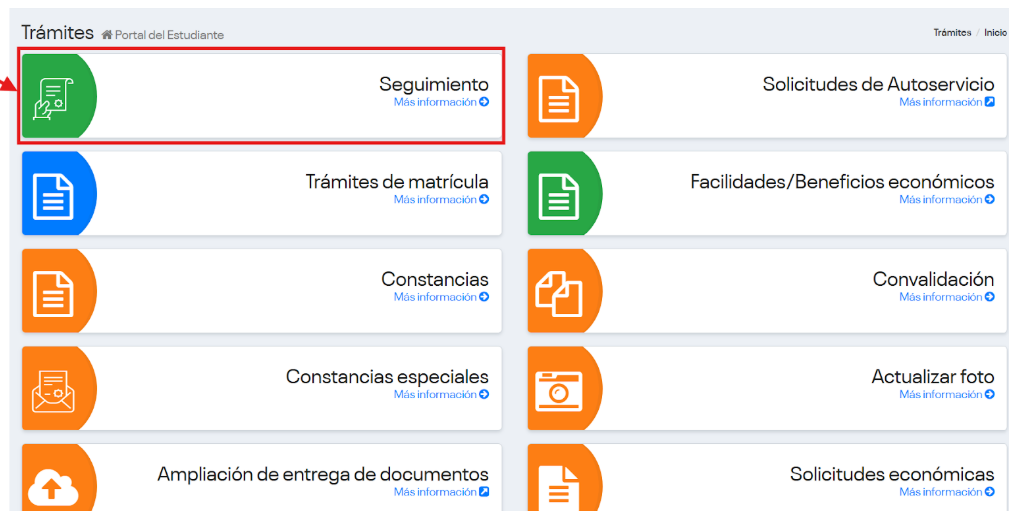Image resolution: width=1010 pixels, height=518 pixels.
Task: Click the blue Trámites de matrícula icon
Action: pyautogui.click(x=52, y=194)
